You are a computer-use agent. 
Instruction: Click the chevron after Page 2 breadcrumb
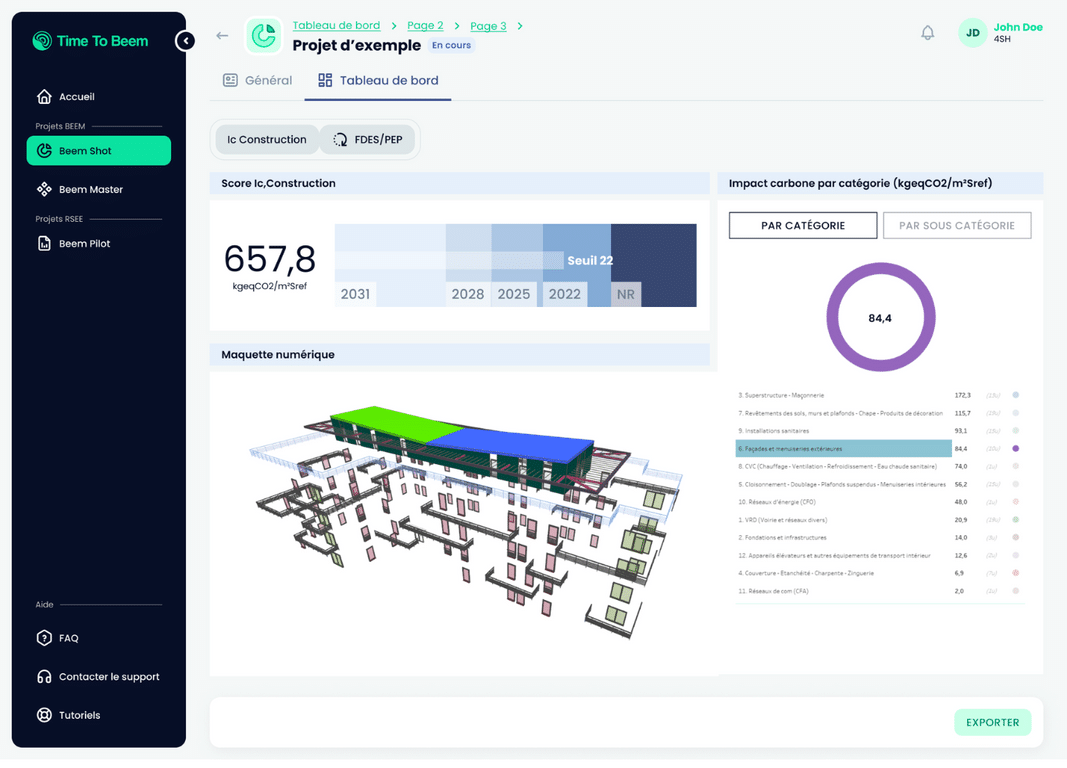457,26
